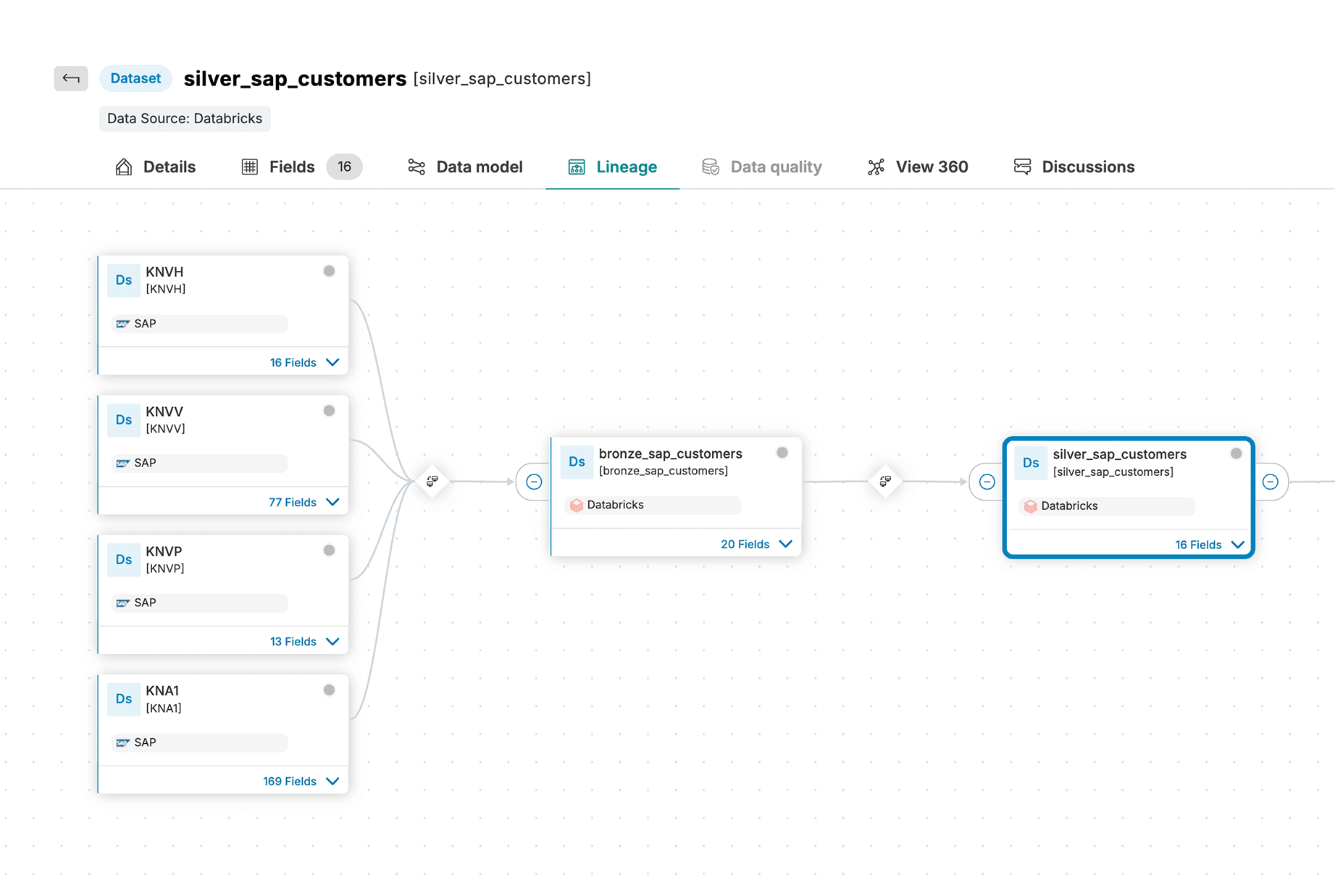
Task: Open the KNVP node title
Action: coord(164,551)
